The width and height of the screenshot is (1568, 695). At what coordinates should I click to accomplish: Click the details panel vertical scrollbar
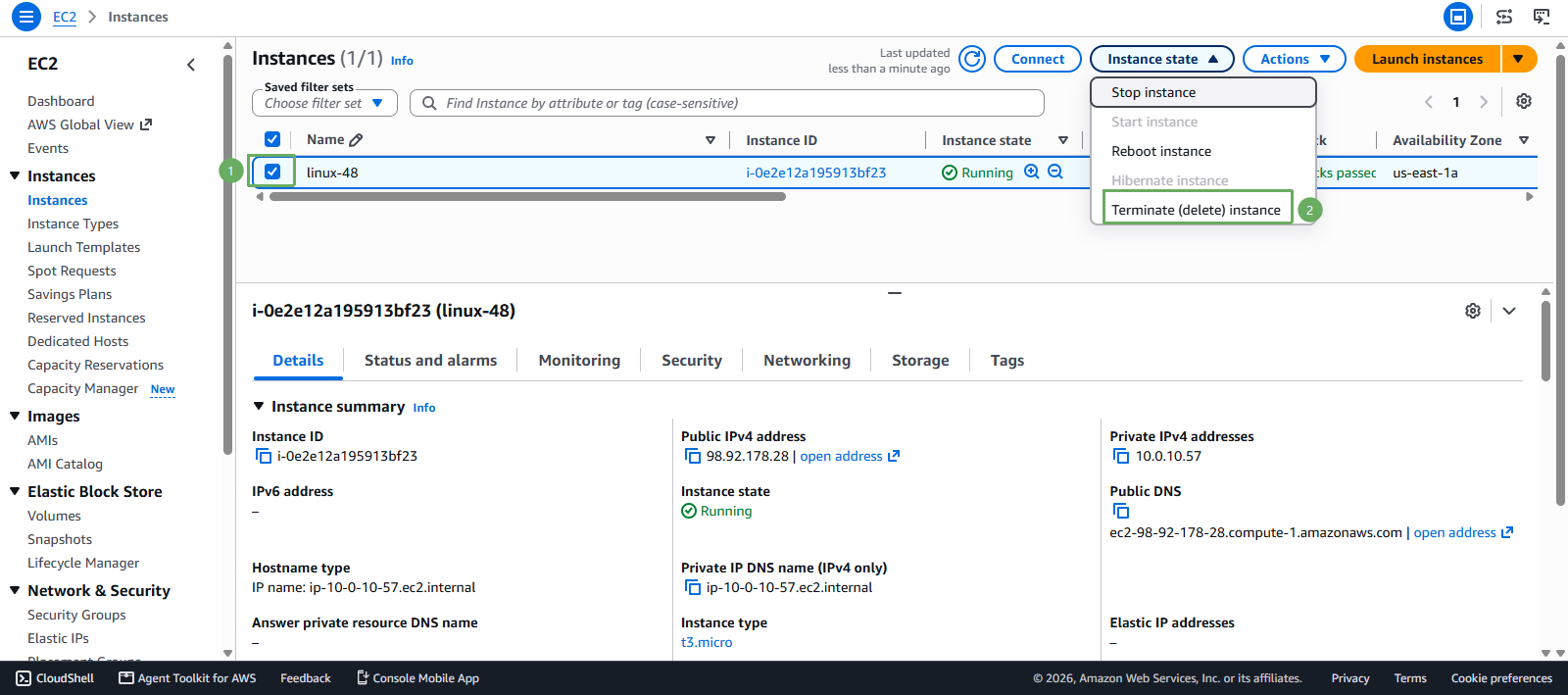[x=1545, y=339]
